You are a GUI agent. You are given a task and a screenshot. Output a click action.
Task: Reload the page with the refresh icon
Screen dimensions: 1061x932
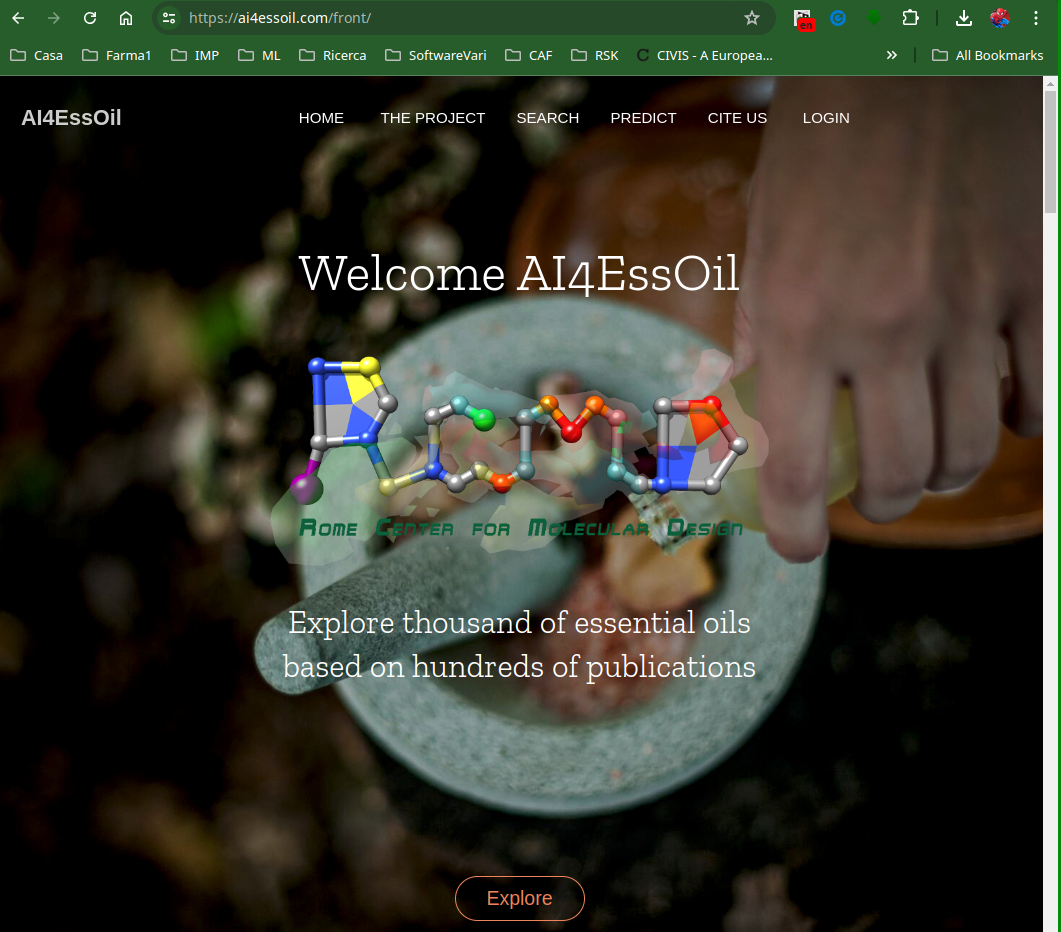pos(90,18)
